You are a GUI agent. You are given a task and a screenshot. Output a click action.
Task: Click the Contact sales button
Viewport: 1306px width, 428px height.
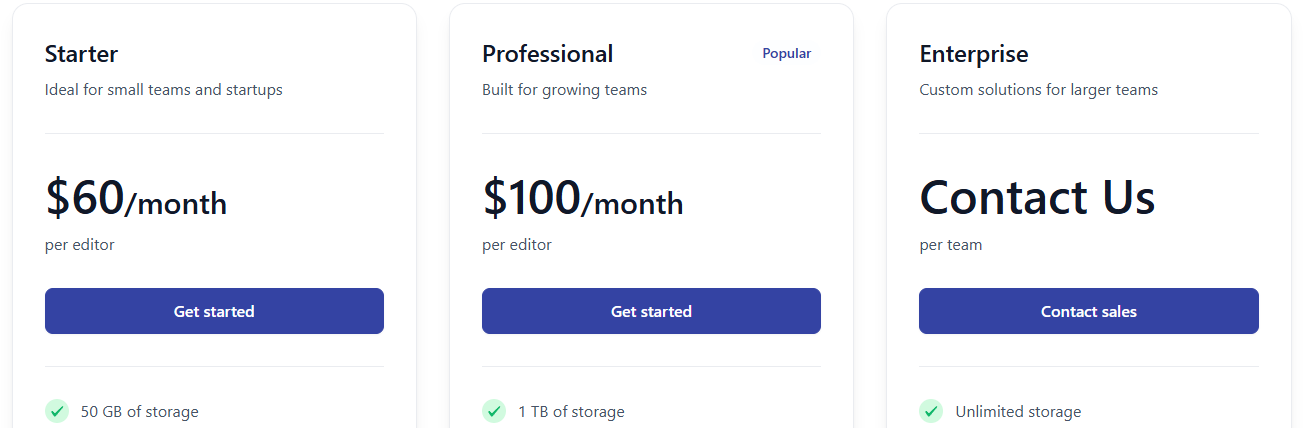tap(1088, 311)
